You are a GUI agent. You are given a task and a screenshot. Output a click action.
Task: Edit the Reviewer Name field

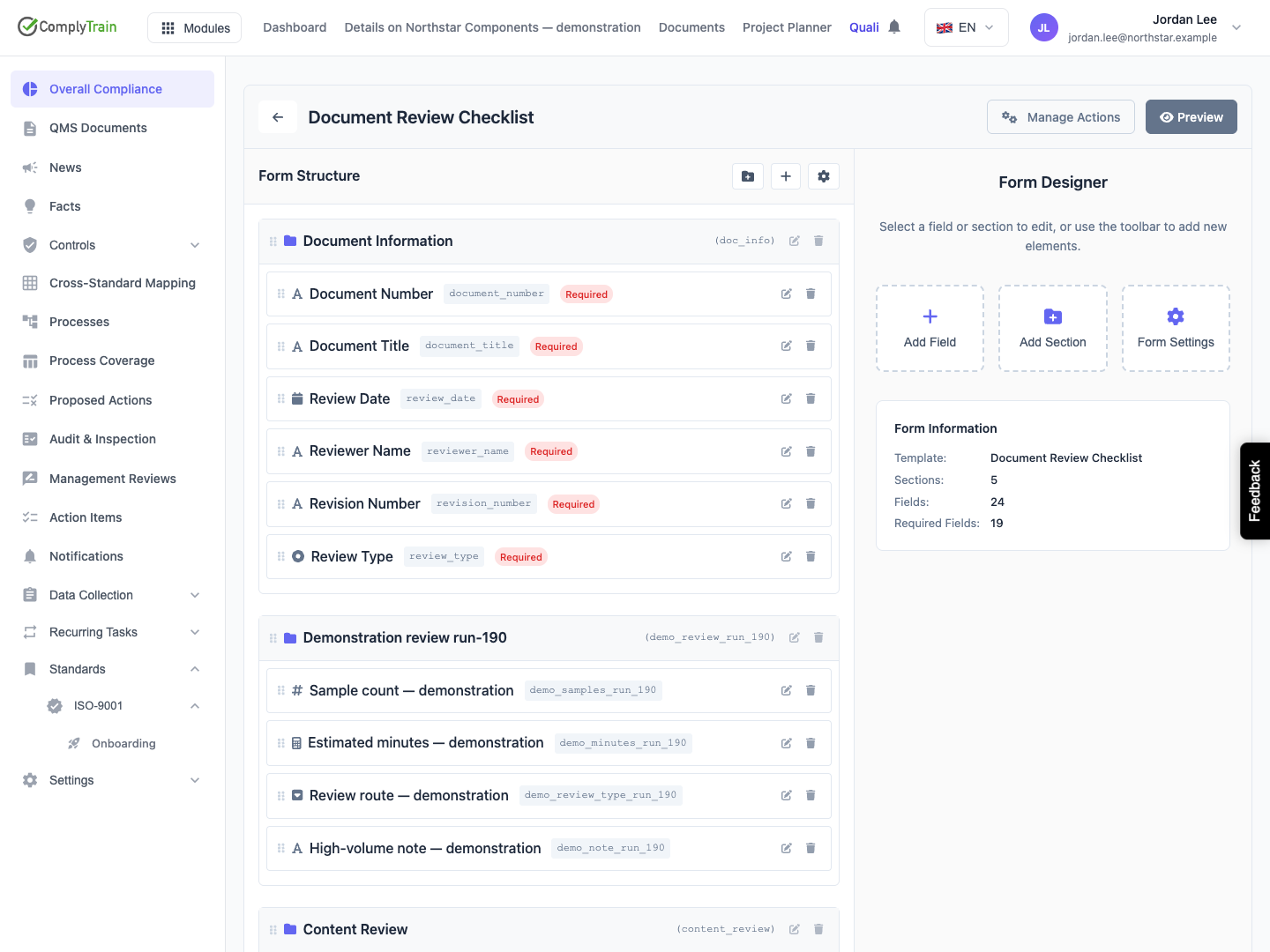(x=787, y=451)
